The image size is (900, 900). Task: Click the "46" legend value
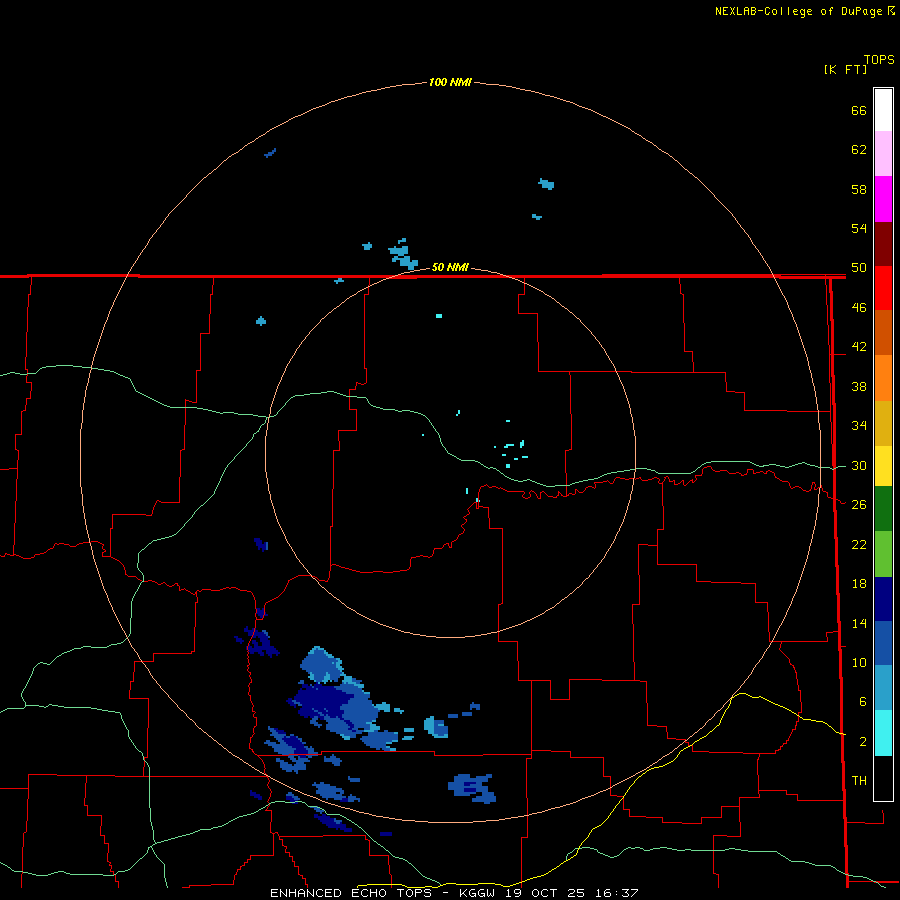pyautogui.click(x=859, y=308)
